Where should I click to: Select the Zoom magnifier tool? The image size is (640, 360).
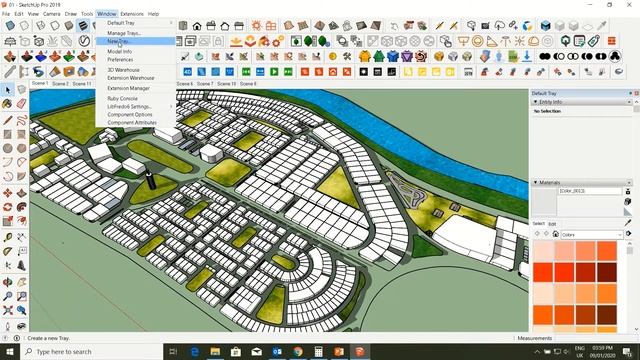(7, 296)
